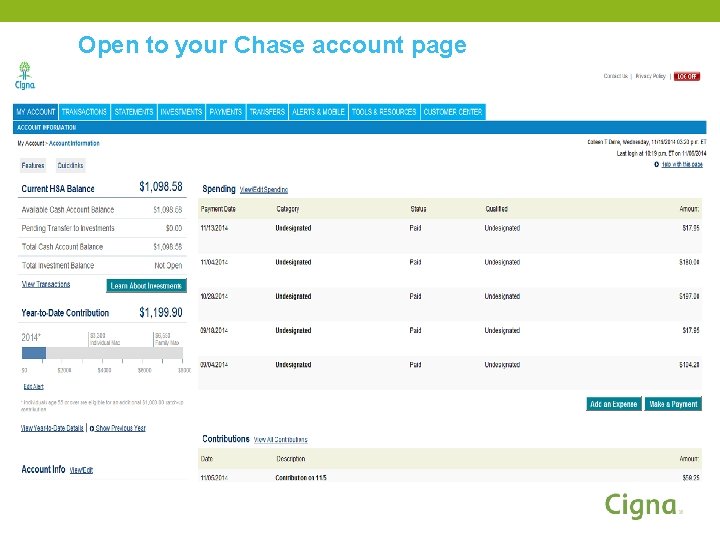Open the Statements tab

coord(134,112)
